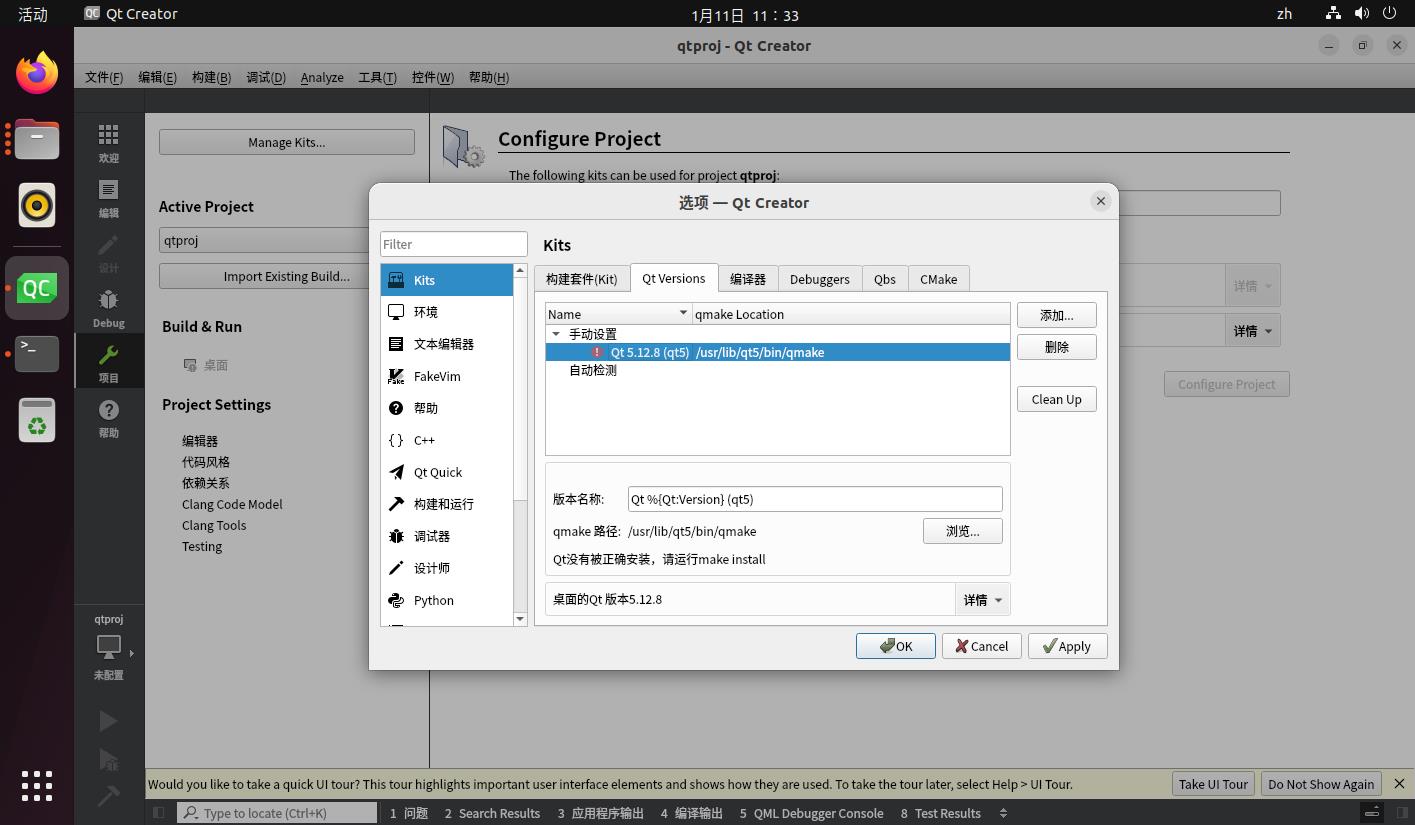
Task: Switch to 构建套件(Kit) tab
Action: [x=582, y=279]
